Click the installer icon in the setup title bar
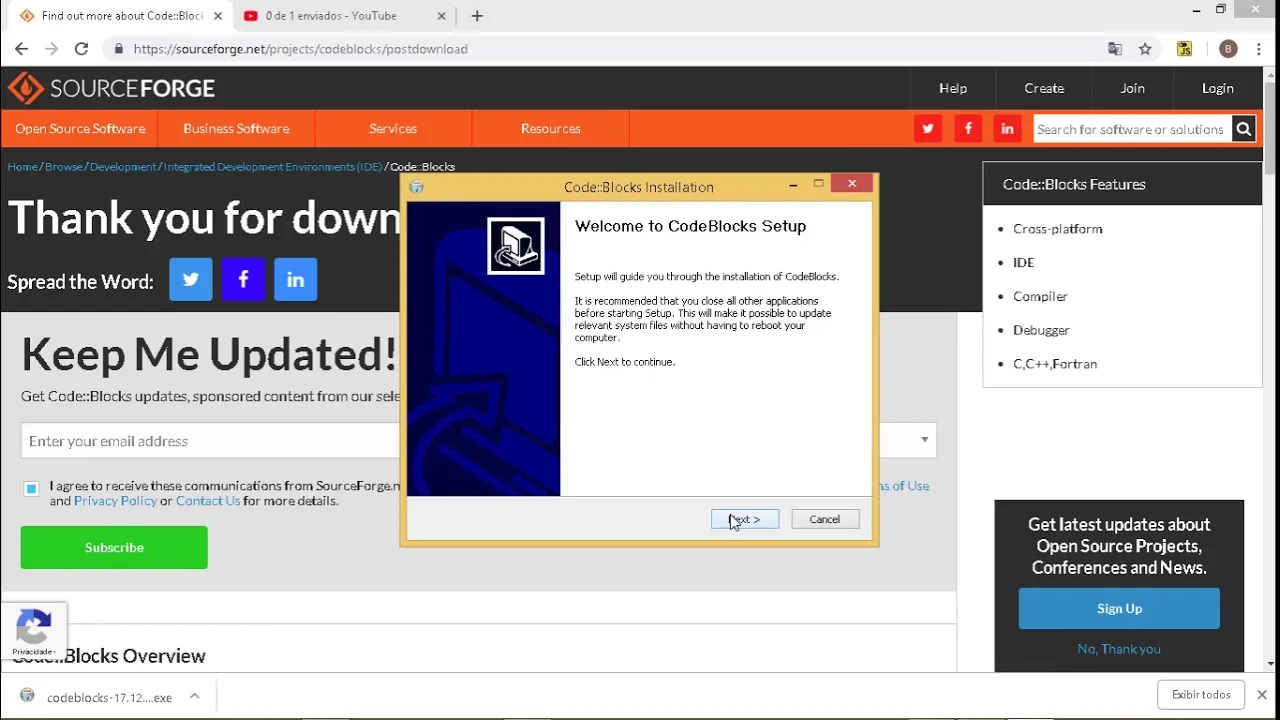The image size is (1280, 720). tap(417, 187)
